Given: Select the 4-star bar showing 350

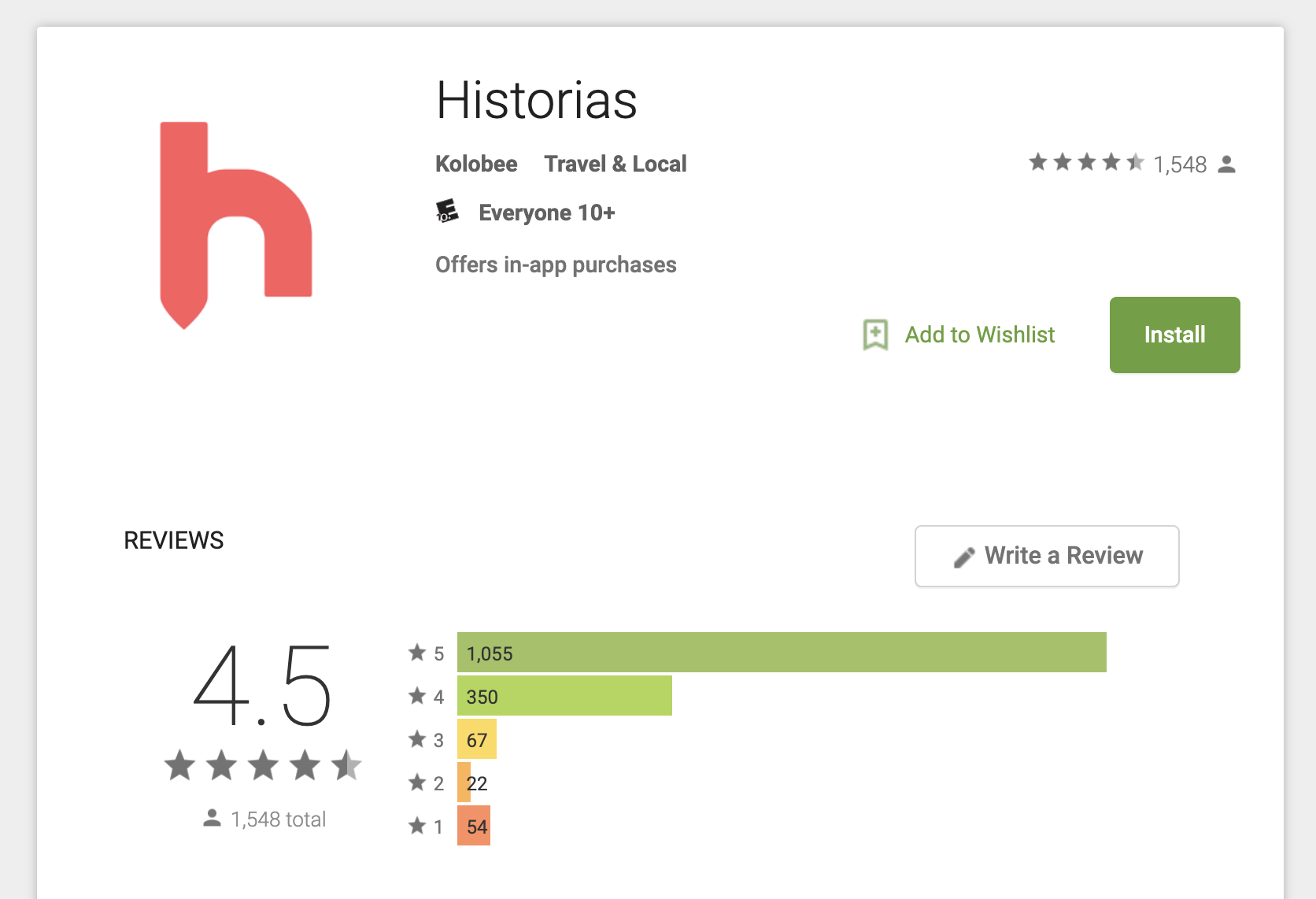Looking at the screenshot, I should 564,696.
